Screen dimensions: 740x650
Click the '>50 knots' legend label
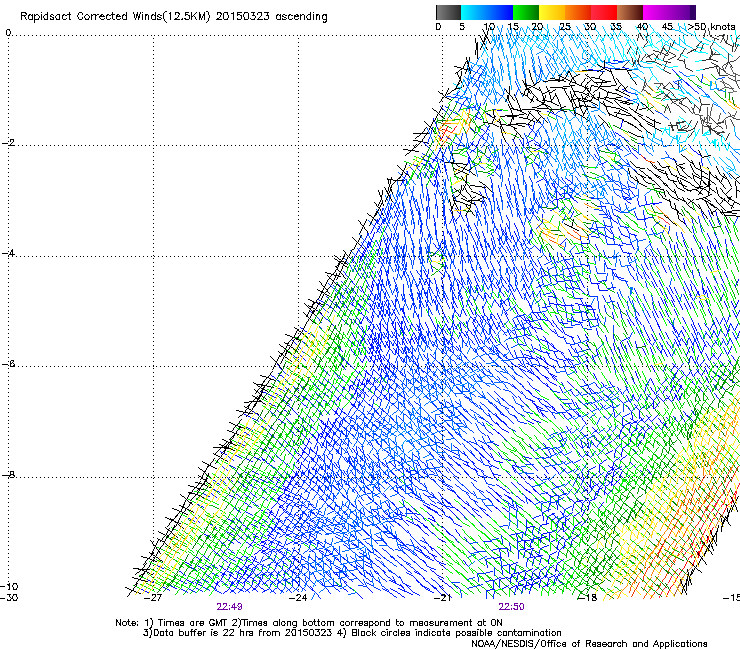(711, 27)
